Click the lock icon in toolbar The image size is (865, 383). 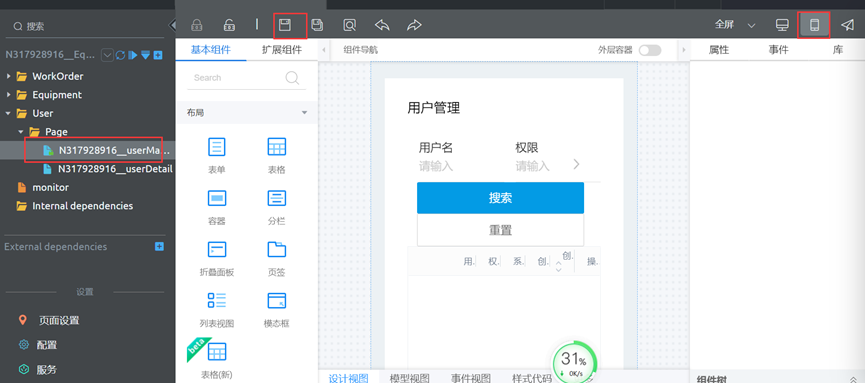click(196, 25)
